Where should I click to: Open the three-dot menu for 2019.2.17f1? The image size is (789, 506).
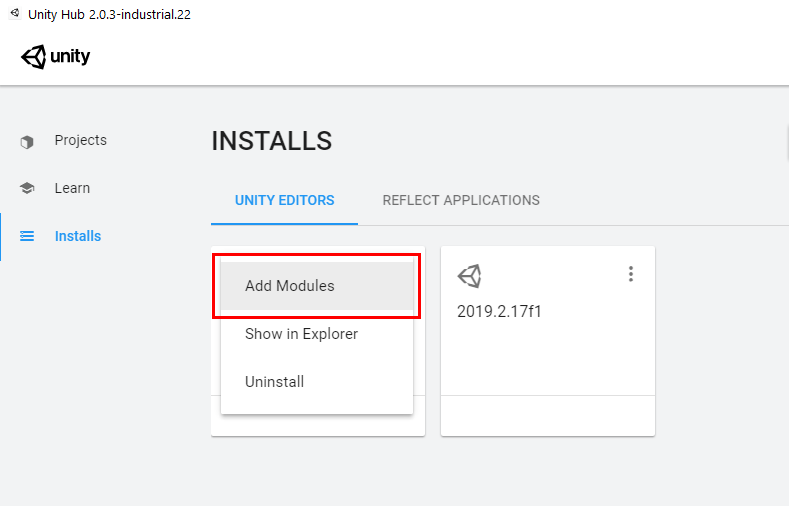630,274
